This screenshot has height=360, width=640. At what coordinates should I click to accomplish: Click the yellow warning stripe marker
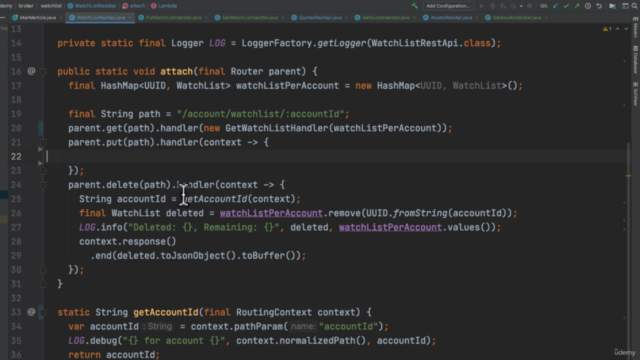[x=628, y=176]
